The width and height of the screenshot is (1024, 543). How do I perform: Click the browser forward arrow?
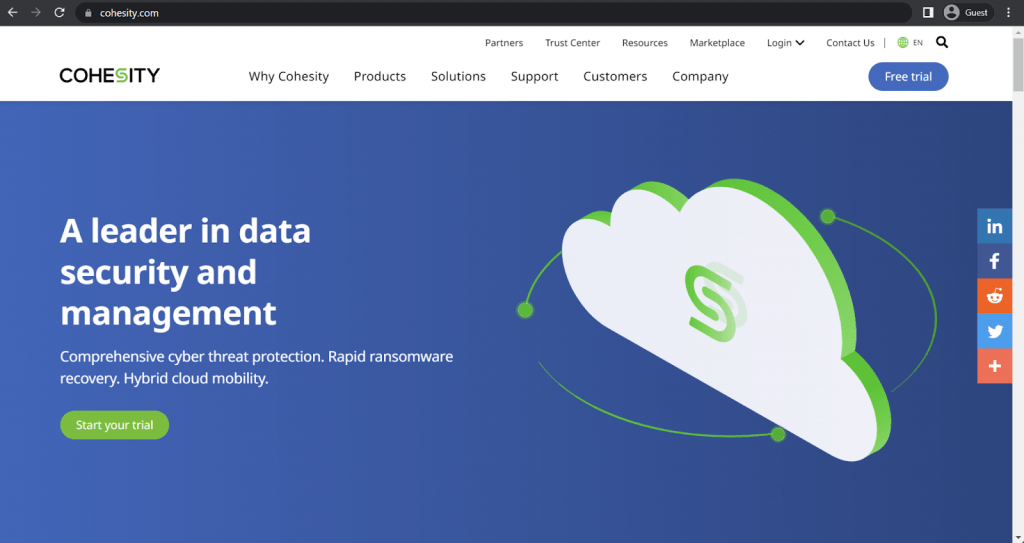point(36,12)
